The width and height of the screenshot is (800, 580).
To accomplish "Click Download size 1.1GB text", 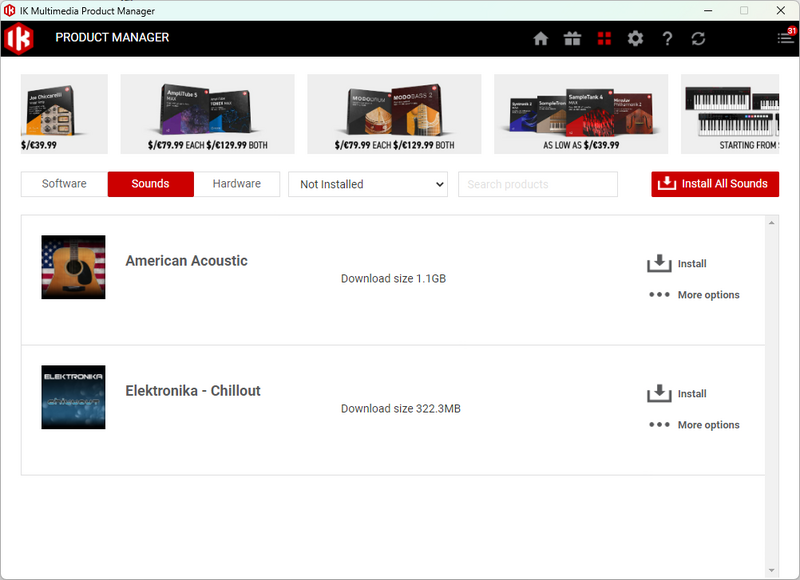I will [393, 279].
